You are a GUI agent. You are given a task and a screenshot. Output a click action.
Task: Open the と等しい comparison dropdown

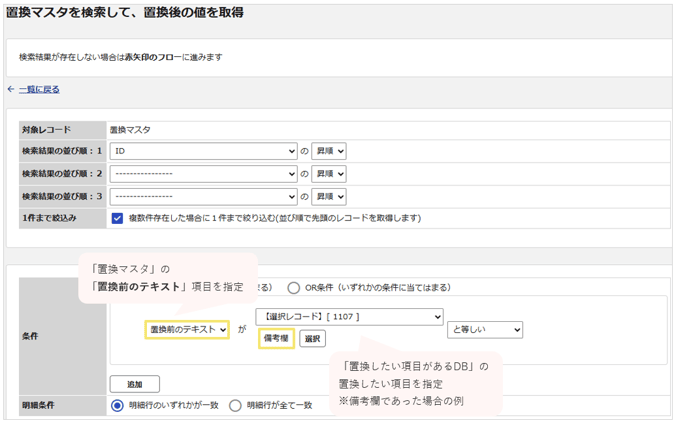point(485,330)
